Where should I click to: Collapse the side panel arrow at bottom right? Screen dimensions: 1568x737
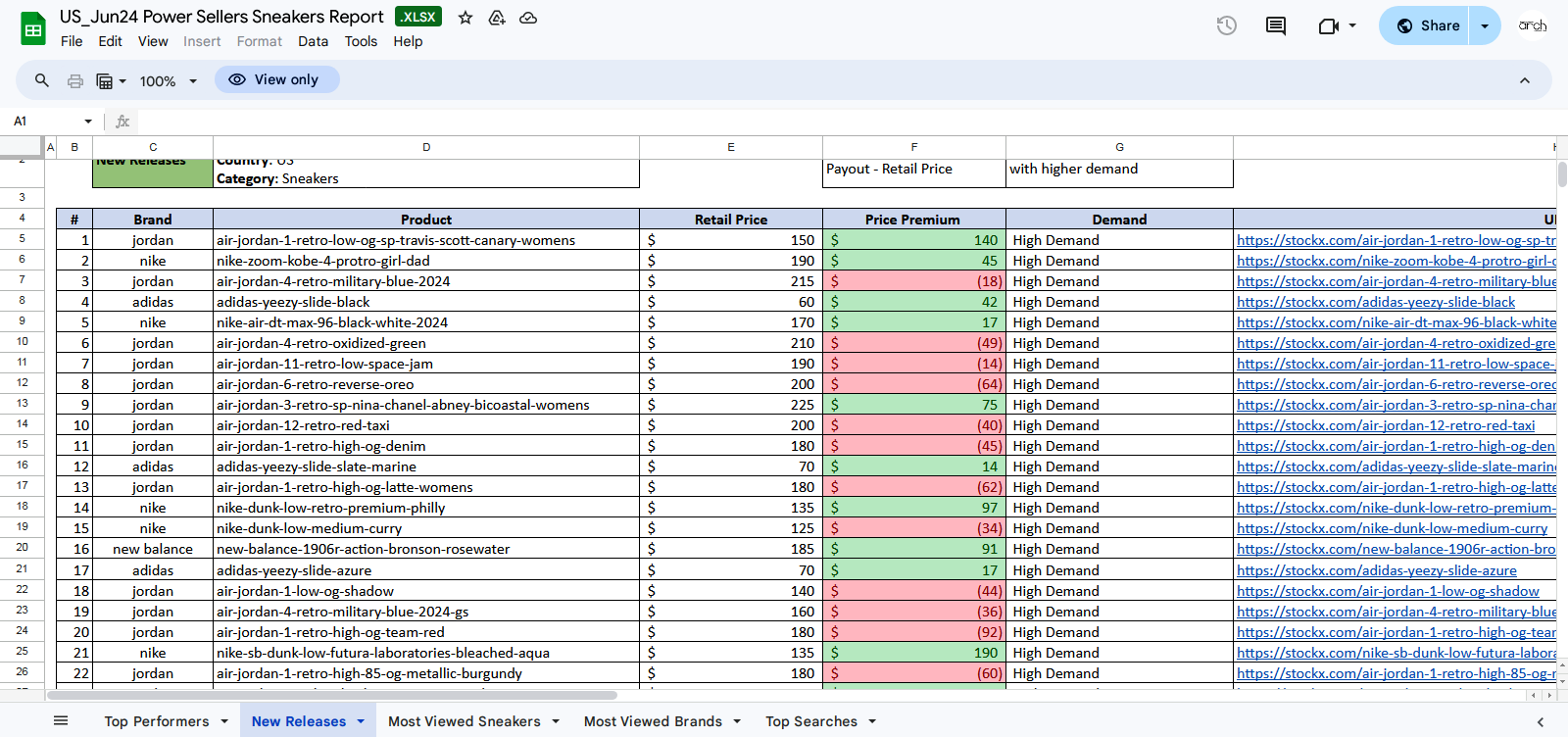tap(1540, 721)
